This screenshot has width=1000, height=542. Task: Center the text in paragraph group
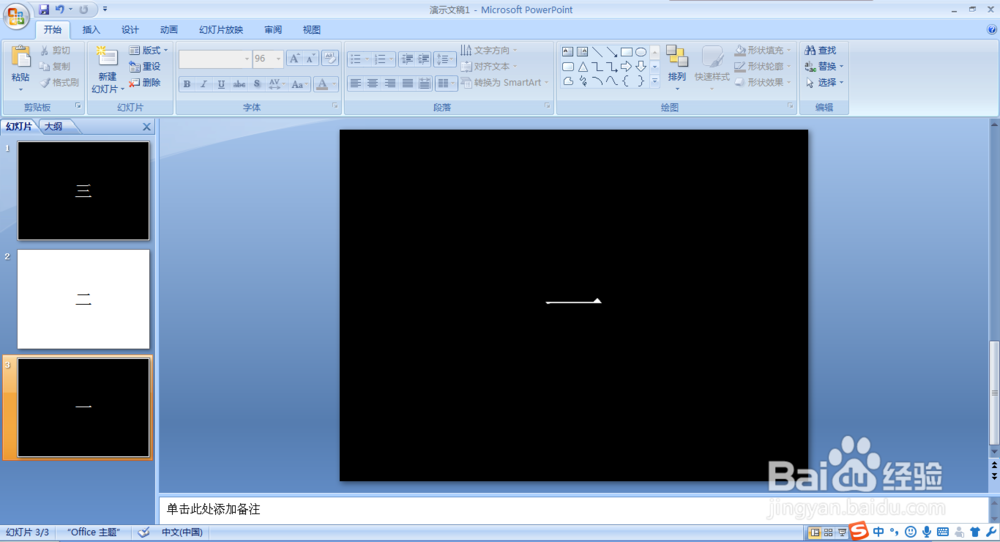point(372,84)
